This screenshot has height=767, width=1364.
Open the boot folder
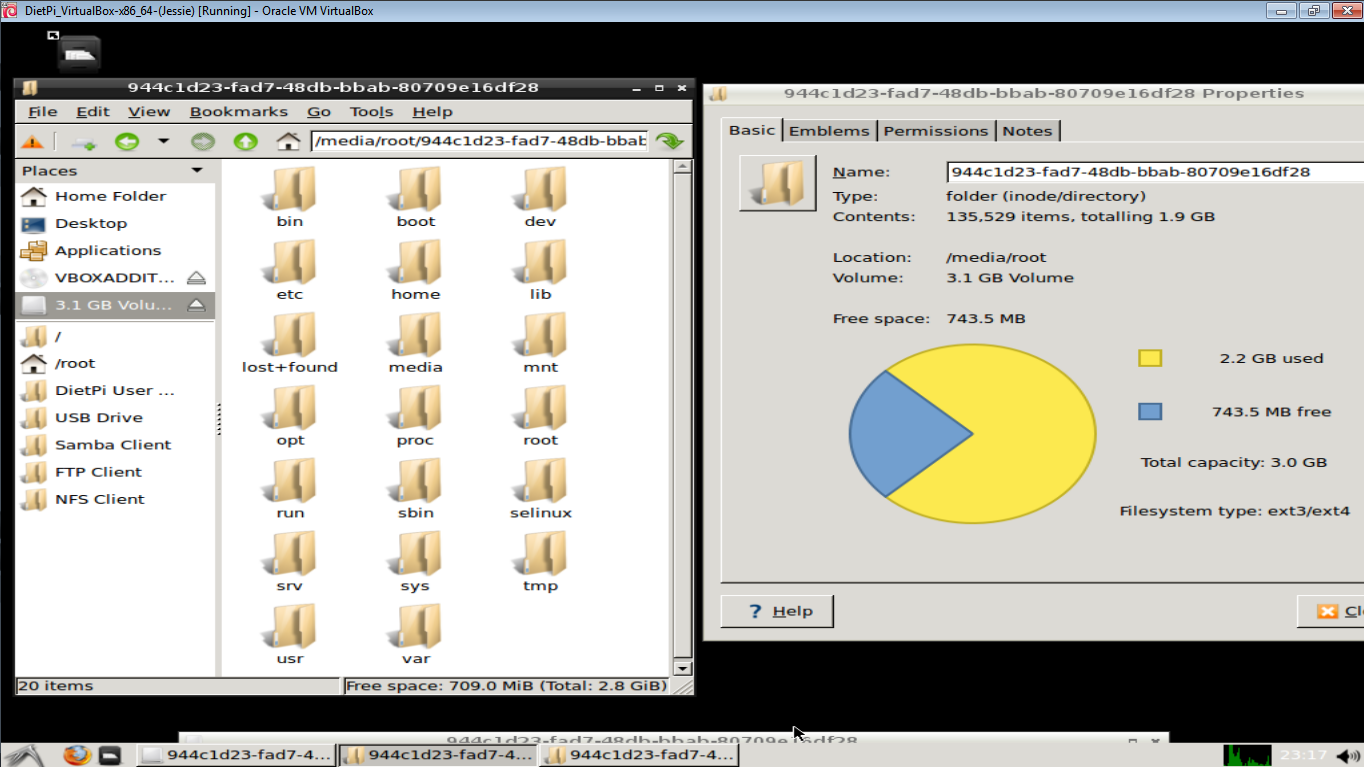415,197
